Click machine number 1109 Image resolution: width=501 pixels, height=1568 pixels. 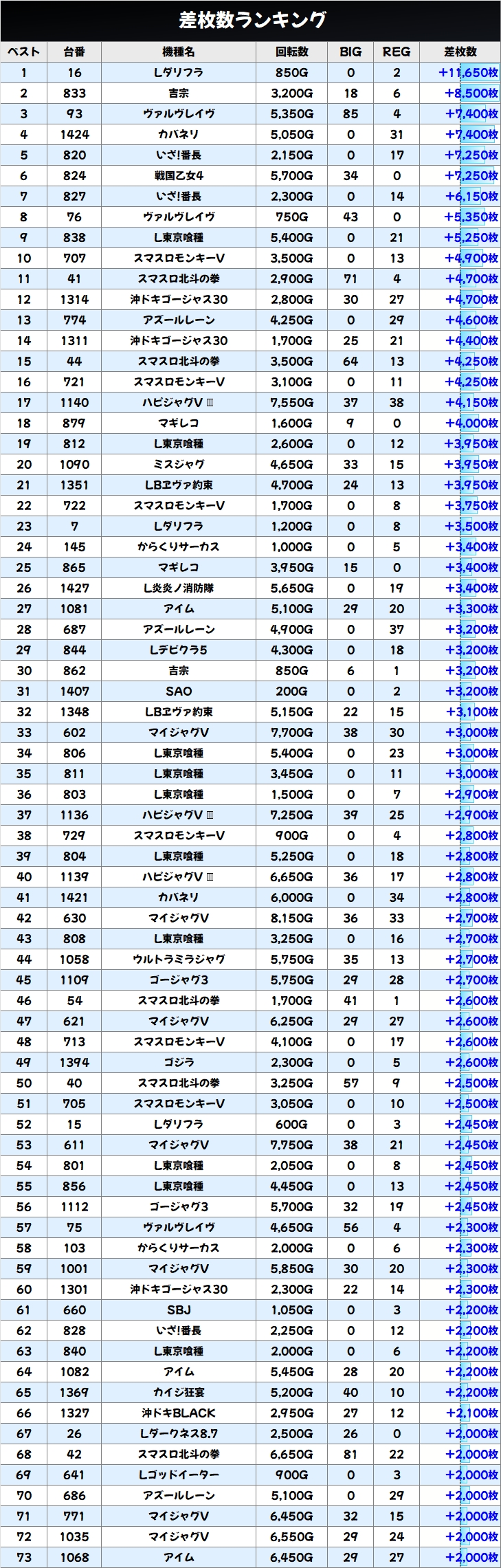[x=74, y=980]
